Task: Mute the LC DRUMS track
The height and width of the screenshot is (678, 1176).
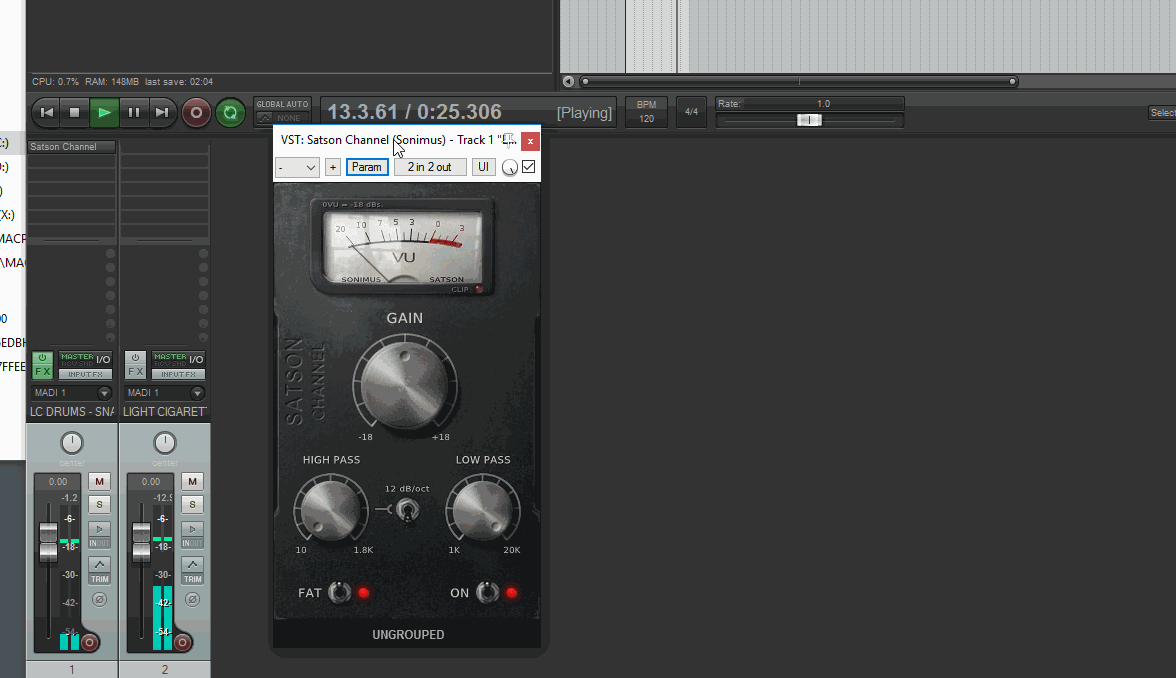Action: coord(99,482)
